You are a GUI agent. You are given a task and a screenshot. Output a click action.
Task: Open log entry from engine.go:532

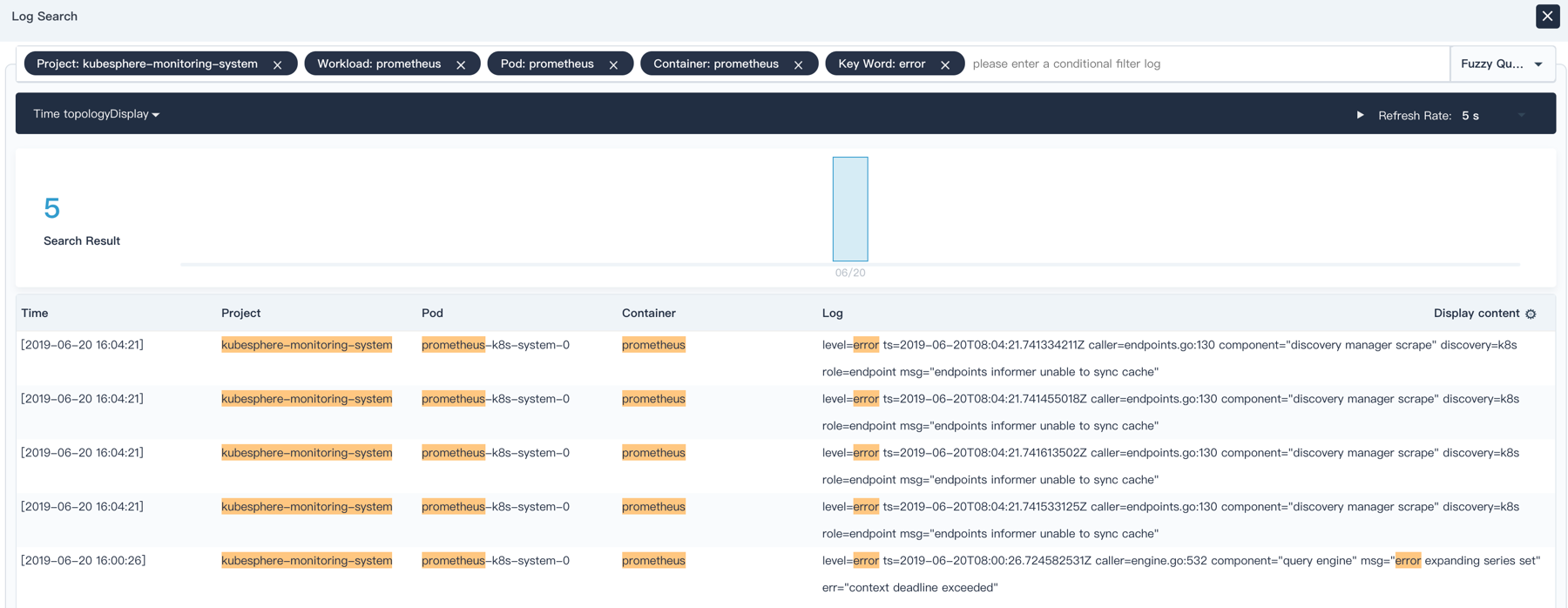1181,574
